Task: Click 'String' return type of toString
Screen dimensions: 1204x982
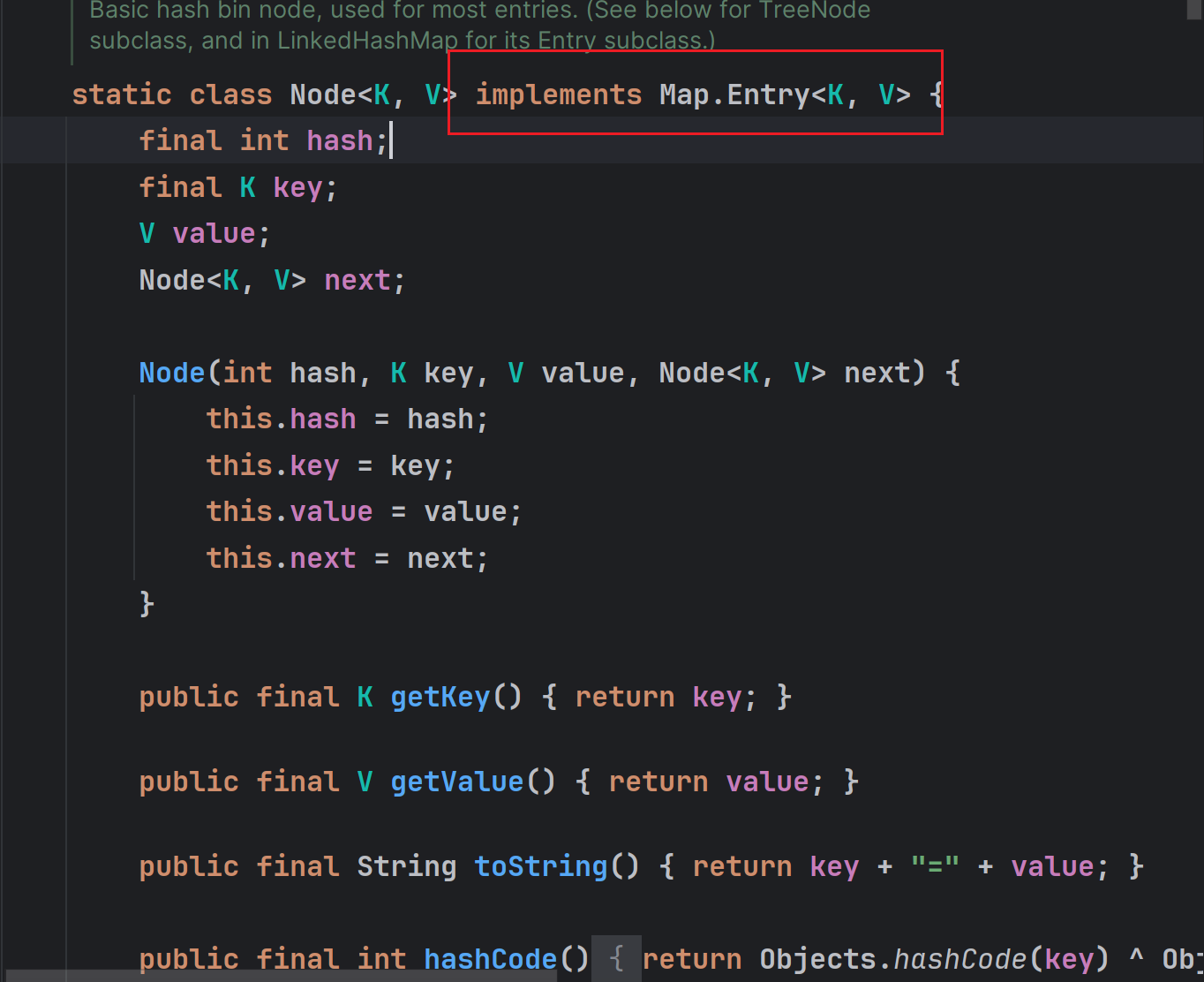Action: [407, 866]
